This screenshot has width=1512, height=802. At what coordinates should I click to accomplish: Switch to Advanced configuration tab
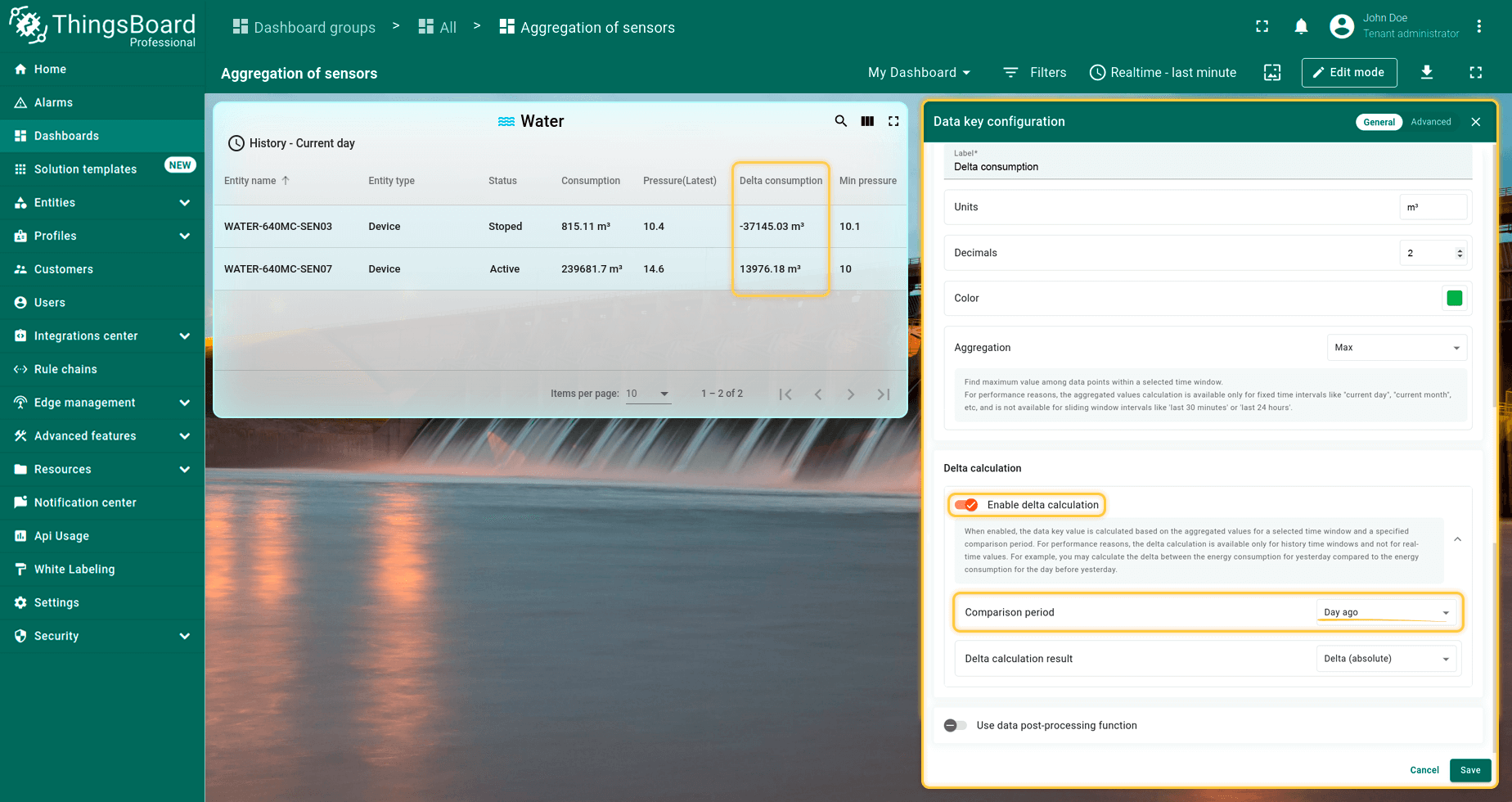[x=1430, y=122]
